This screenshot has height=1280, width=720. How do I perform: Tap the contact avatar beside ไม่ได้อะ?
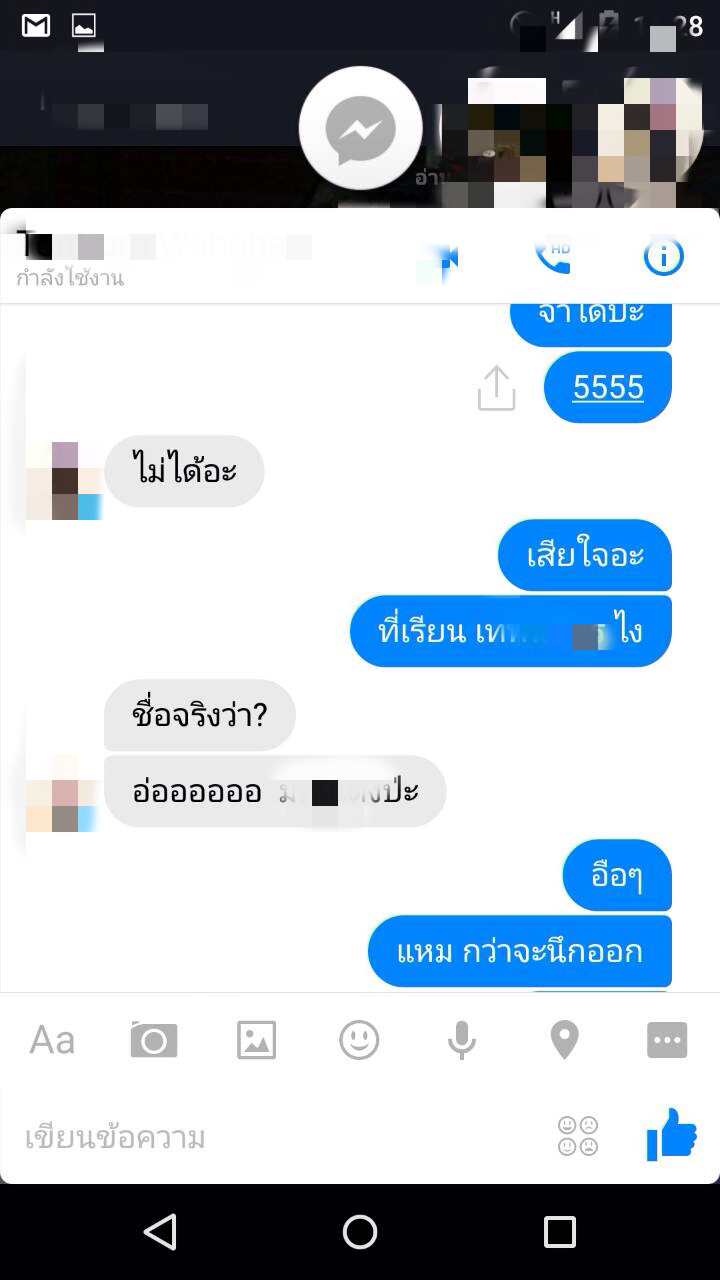[64, 480]
